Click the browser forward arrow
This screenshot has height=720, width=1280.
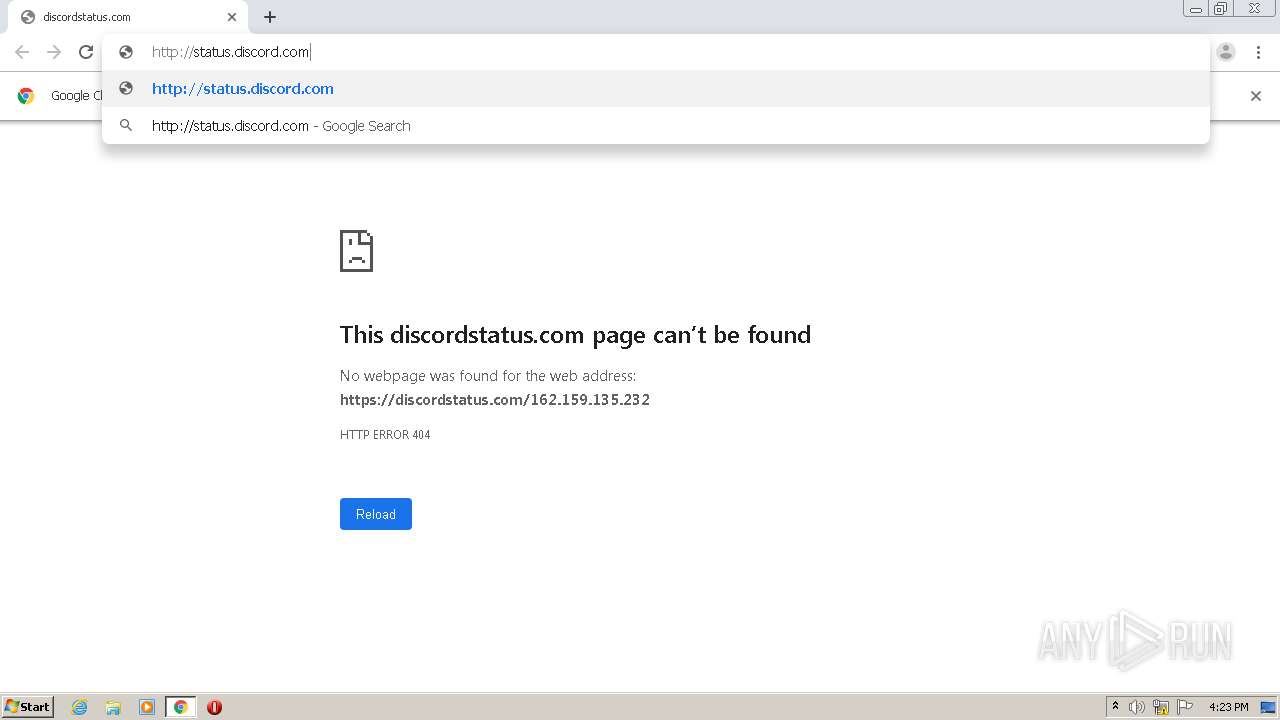[54, 52]
